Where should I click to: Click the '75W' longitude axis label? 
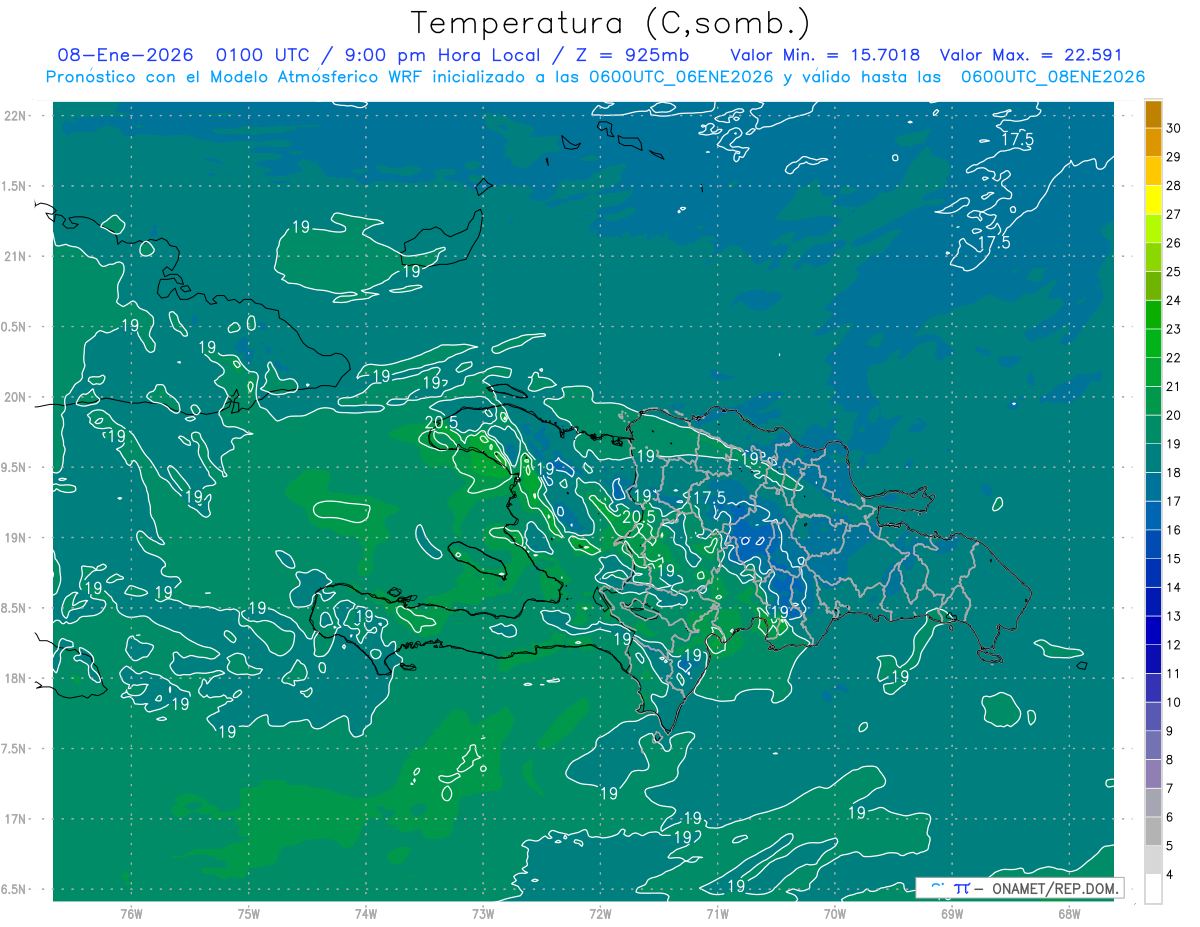click(248, 914)
